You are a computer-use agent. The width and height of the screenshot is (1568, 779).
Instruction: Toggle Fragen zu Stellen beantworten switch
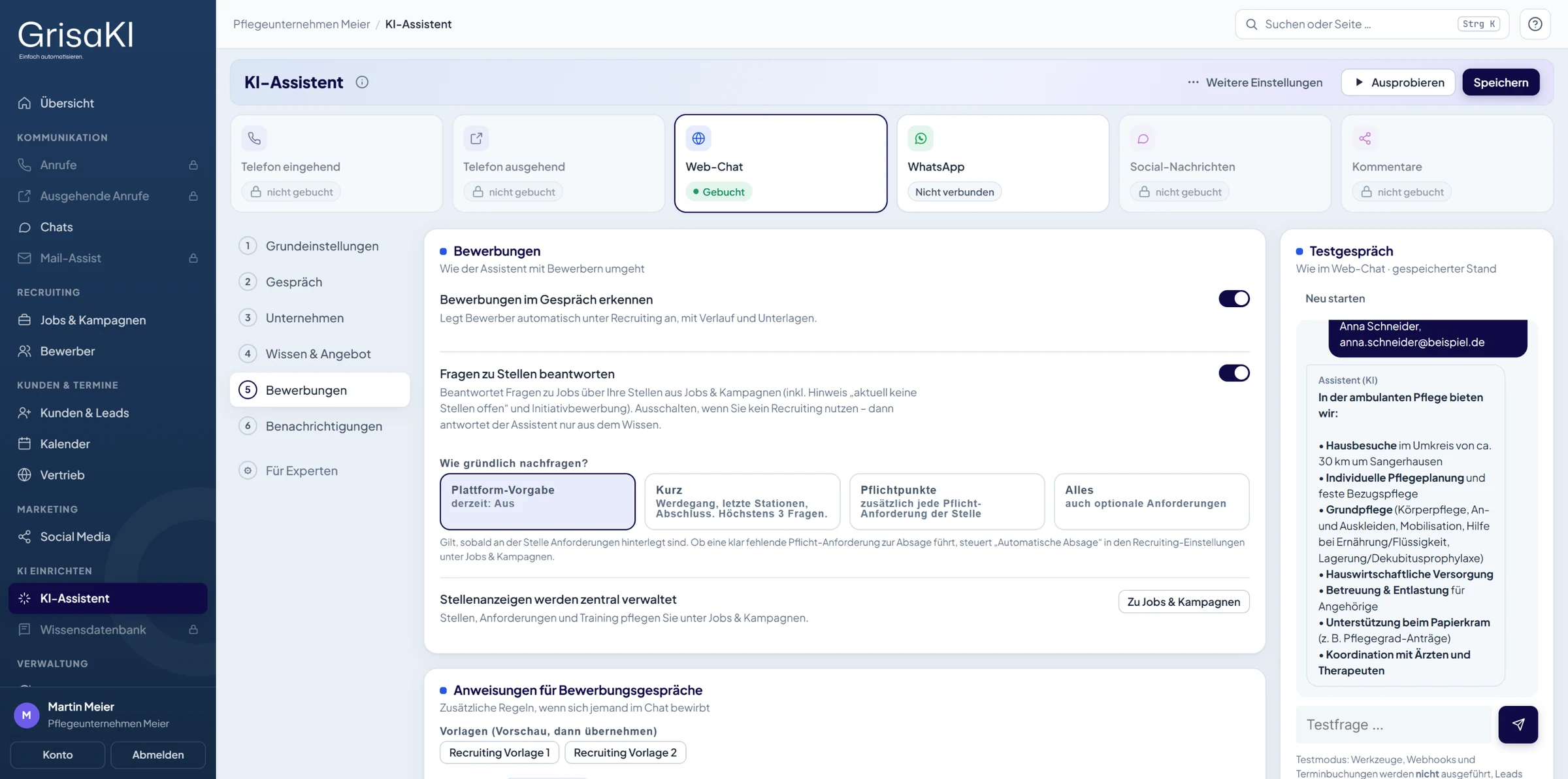pyautogui.click(x=1233, y=373)
